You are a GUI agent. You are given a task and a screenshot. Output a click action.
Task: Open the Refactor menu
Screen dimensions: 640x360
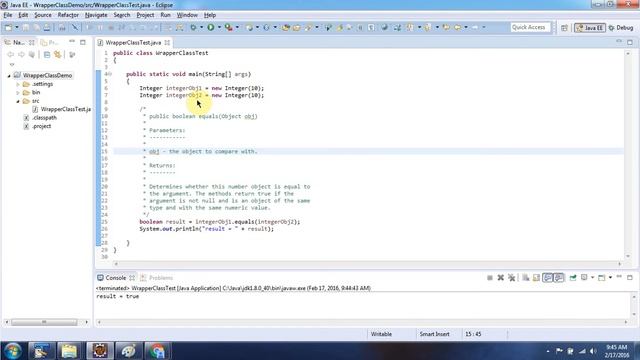click(x=68, y=15)
